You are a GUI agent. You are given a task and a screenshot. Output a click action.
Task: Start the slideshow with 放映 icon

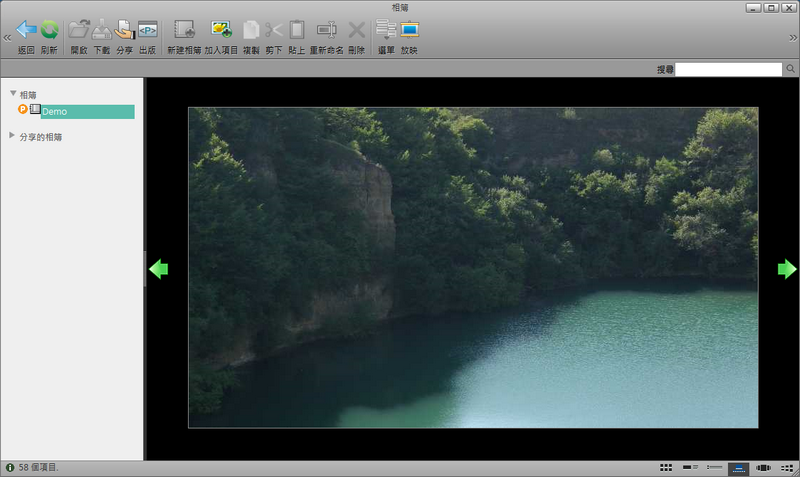(409, 31)
